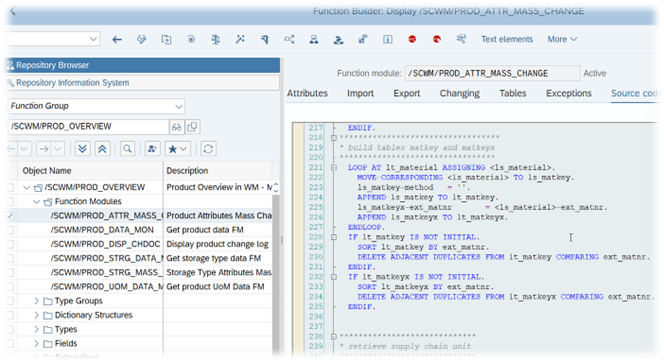Fold the LOOP AT block on line 221

(x=334, y=168)
